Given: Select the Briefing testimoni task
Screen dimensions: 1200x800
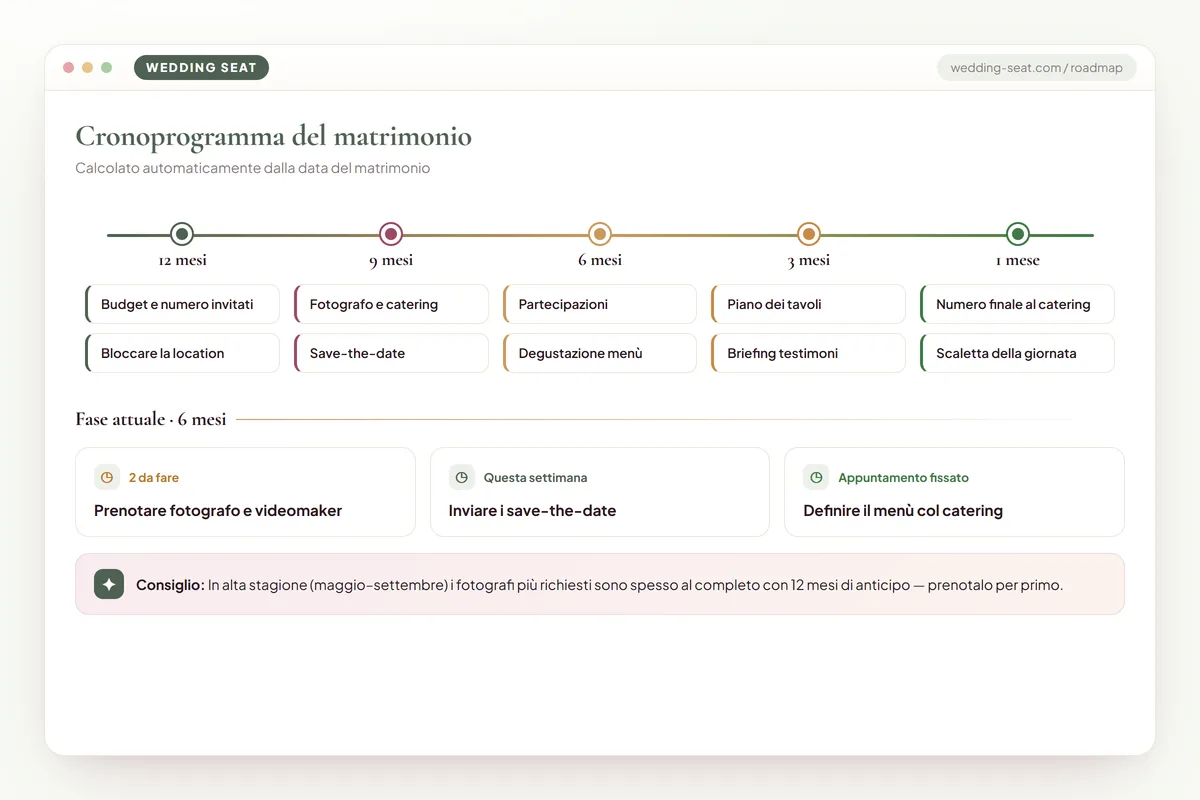Looking at the screenshot, I should 809,353.
